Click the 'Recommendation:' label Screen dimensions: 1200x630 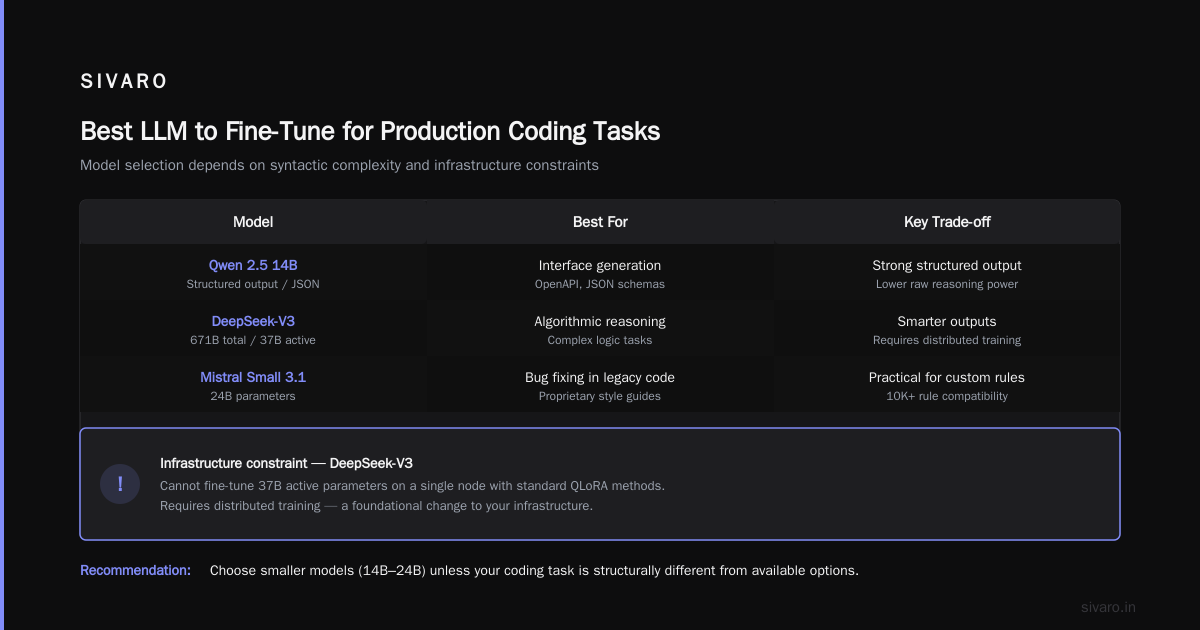click(x=135, y=570)
